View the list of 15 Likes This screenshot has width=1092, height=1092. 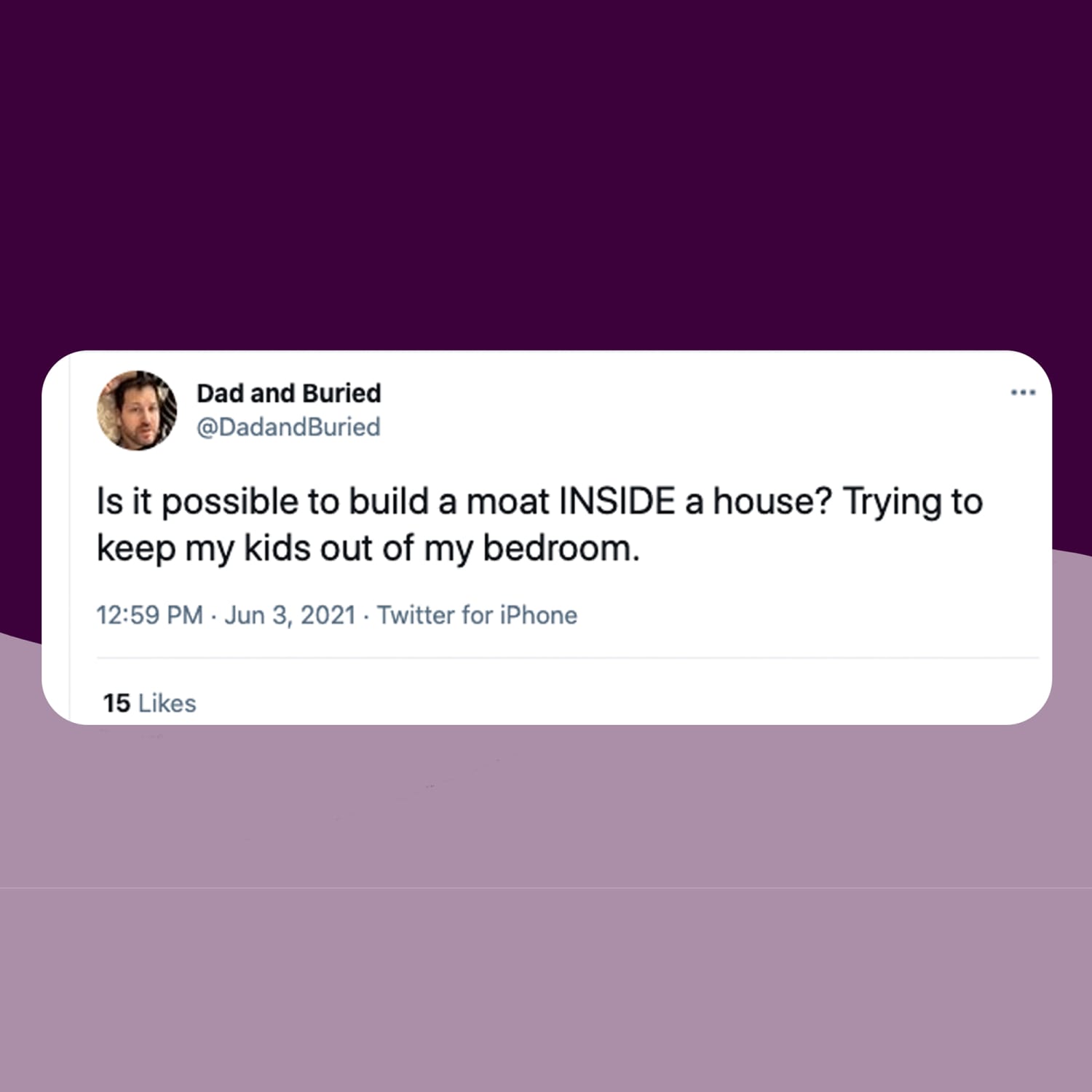(x=149, y=703)
